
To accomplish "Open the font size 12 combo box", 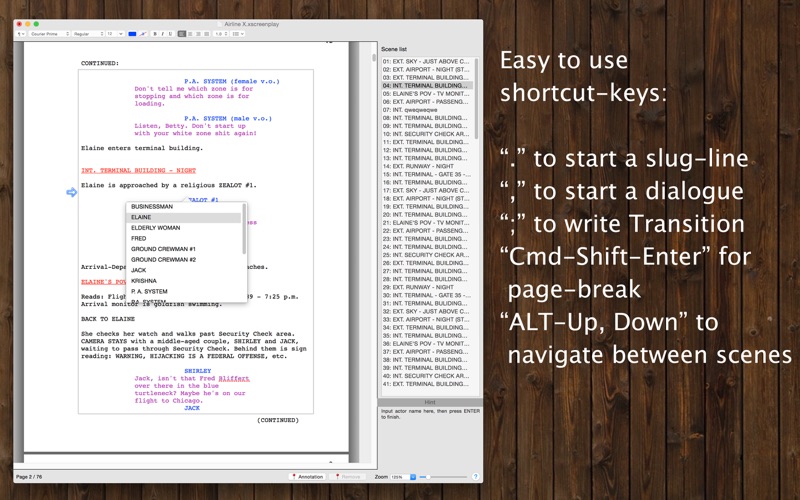I will tap(115, 34).
